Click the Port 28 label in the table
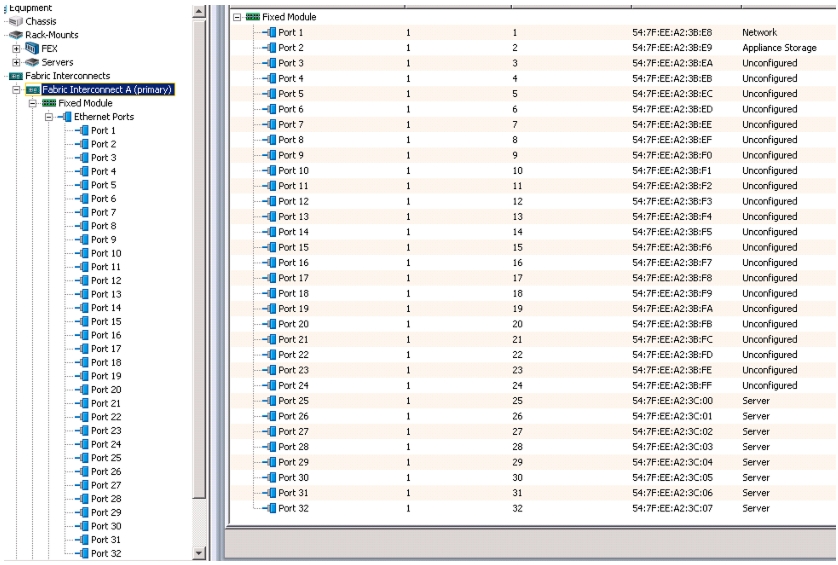 tap(293, 447)
